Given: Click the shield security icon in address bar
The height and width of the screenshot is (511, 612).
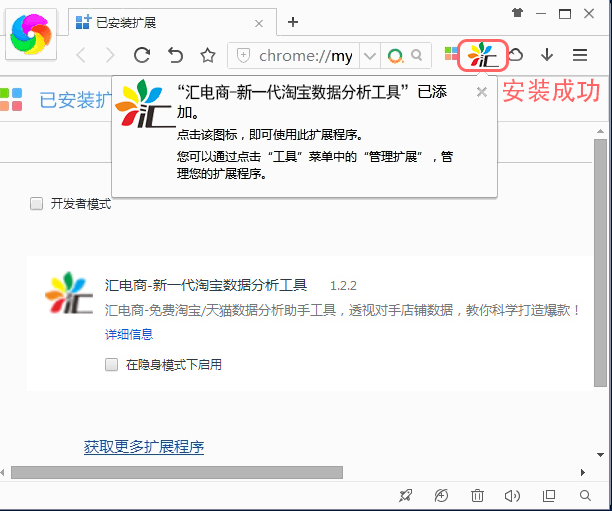Looking at the screenshot, I should click(244, 55).
